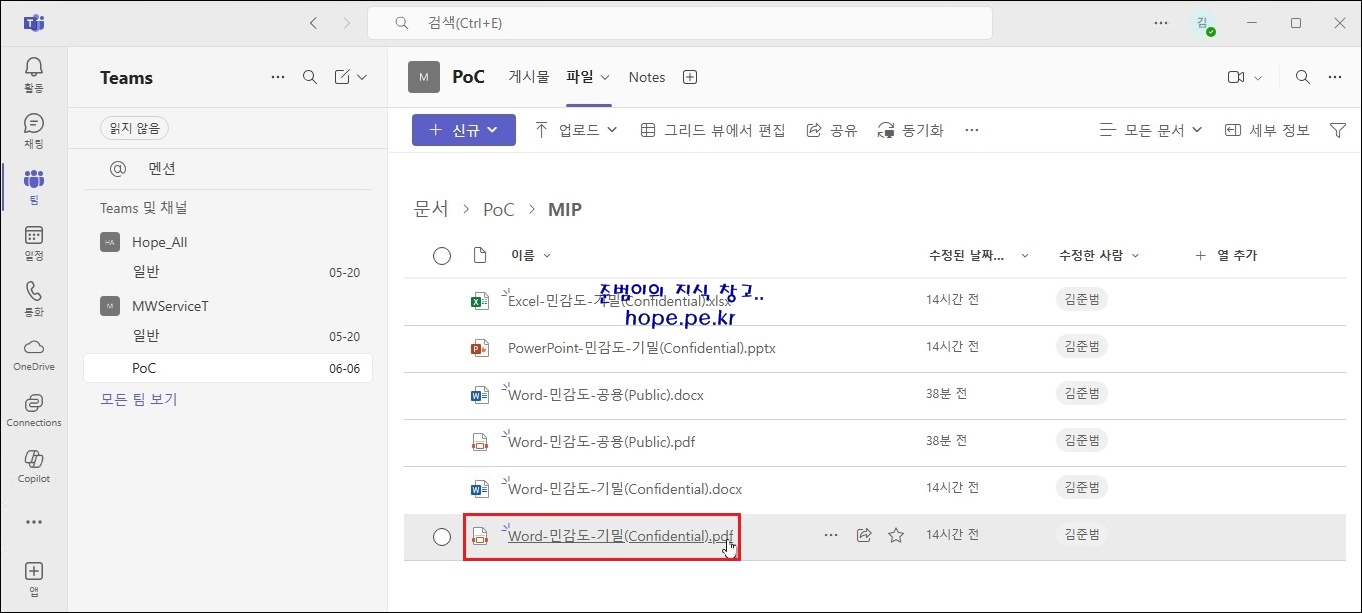Expand the New button dropdown

tap(464, 130)
